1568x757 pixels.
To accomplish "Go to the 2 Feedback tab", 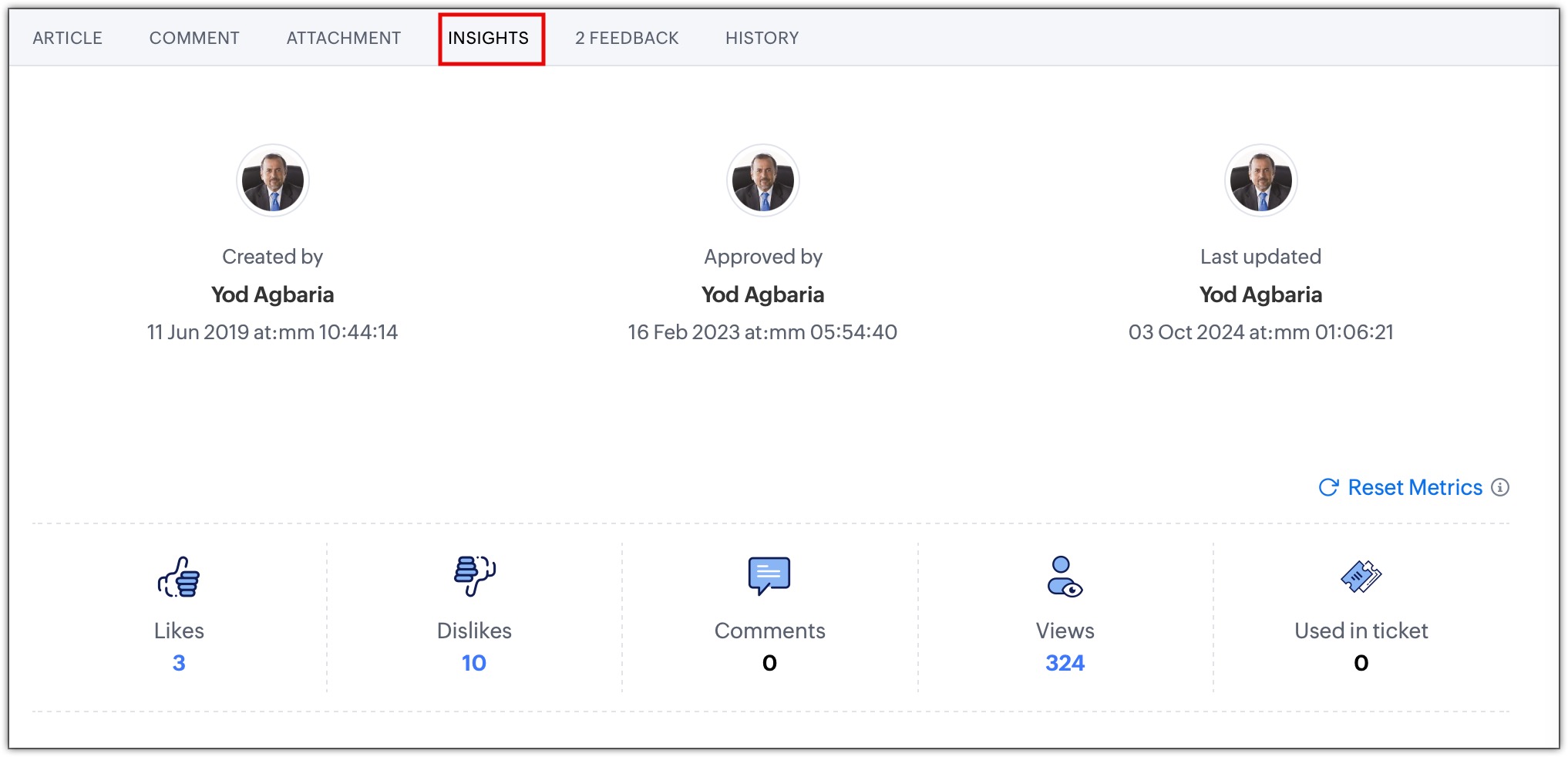I will (x=627, y=38).
